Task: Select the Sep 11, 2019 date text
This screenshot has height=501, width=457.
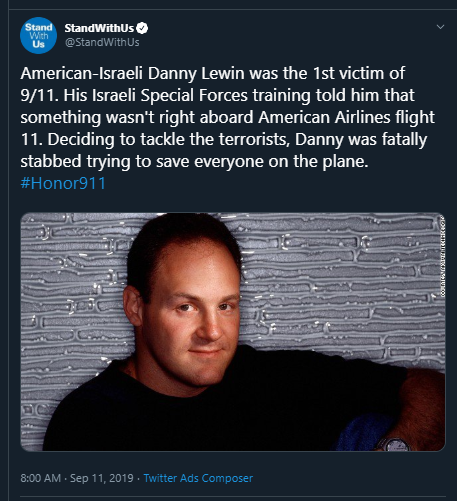Action: pyautogui.click(x=102, y=478)
